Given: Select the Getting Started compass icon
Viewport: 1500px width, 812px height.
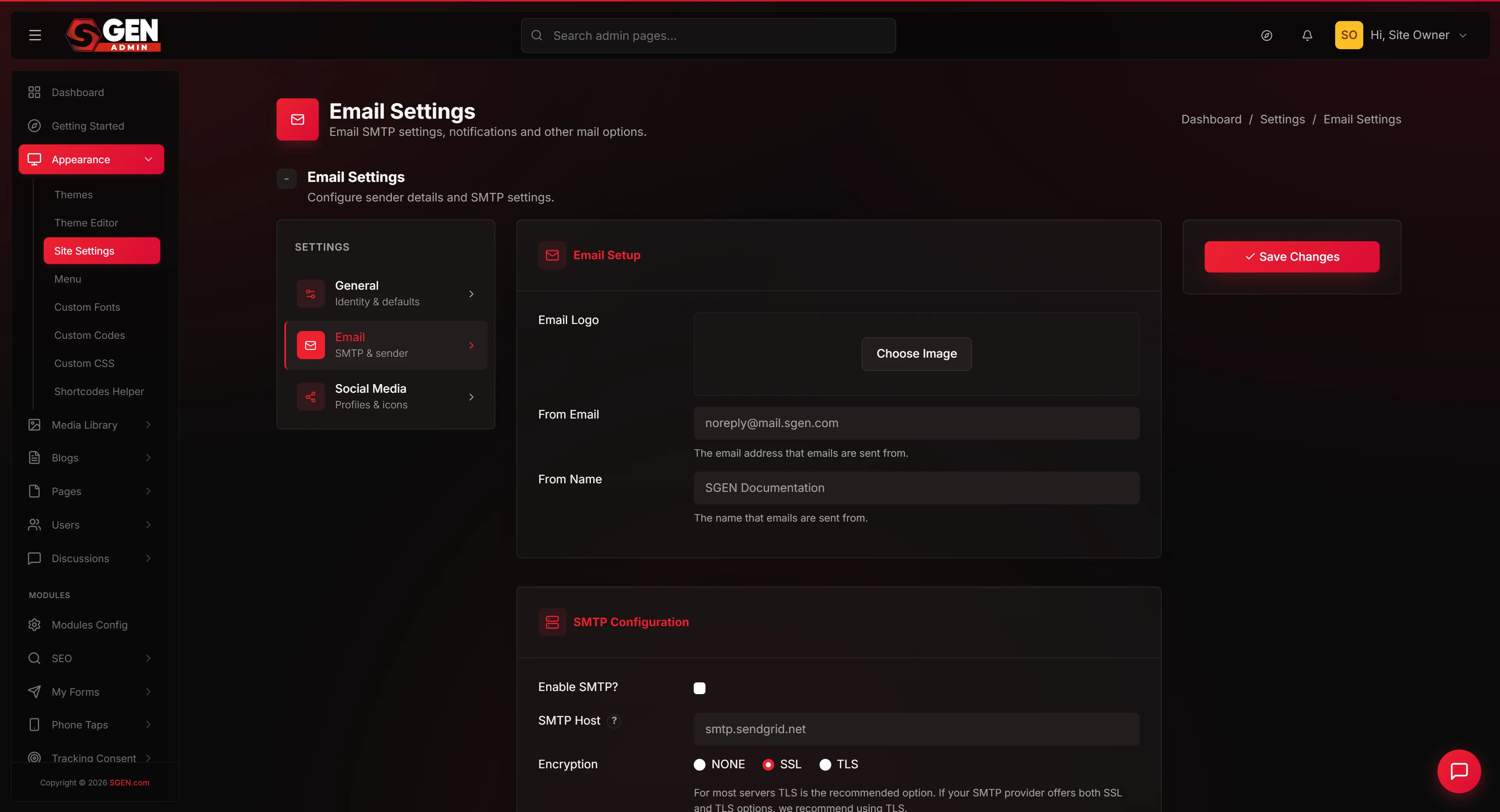Looking at the screenshot, I should (x=34, y=126).
